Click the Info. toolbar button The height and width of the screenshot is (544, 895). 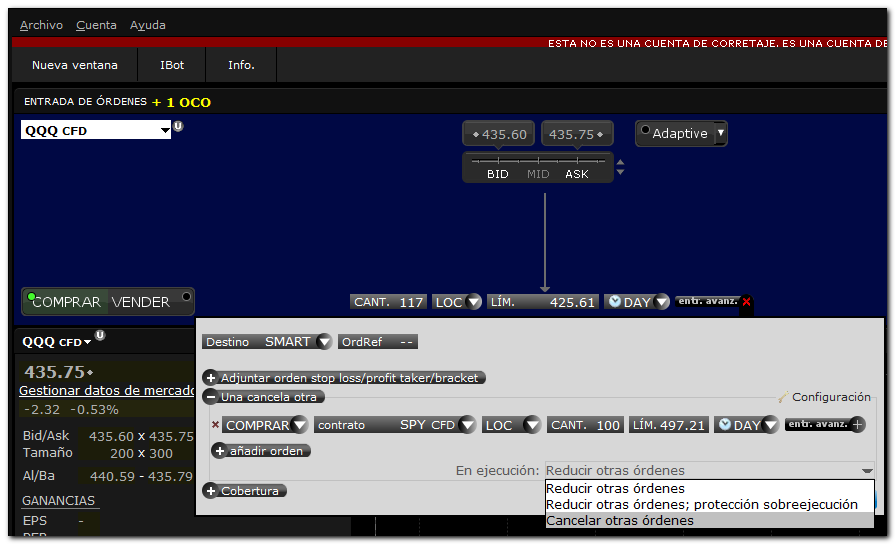[241, 65]
